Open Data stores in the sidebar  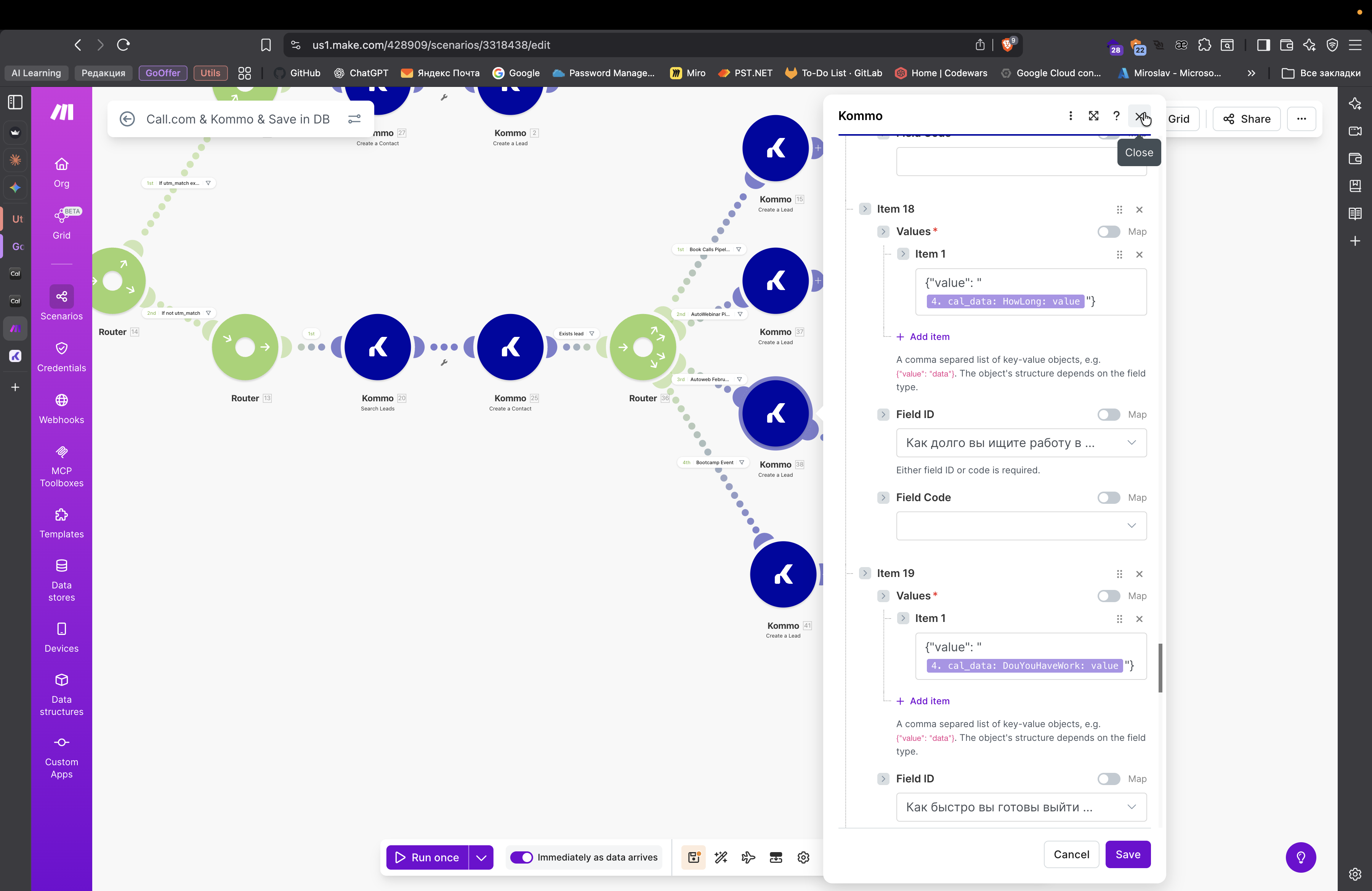pos(61,580)
